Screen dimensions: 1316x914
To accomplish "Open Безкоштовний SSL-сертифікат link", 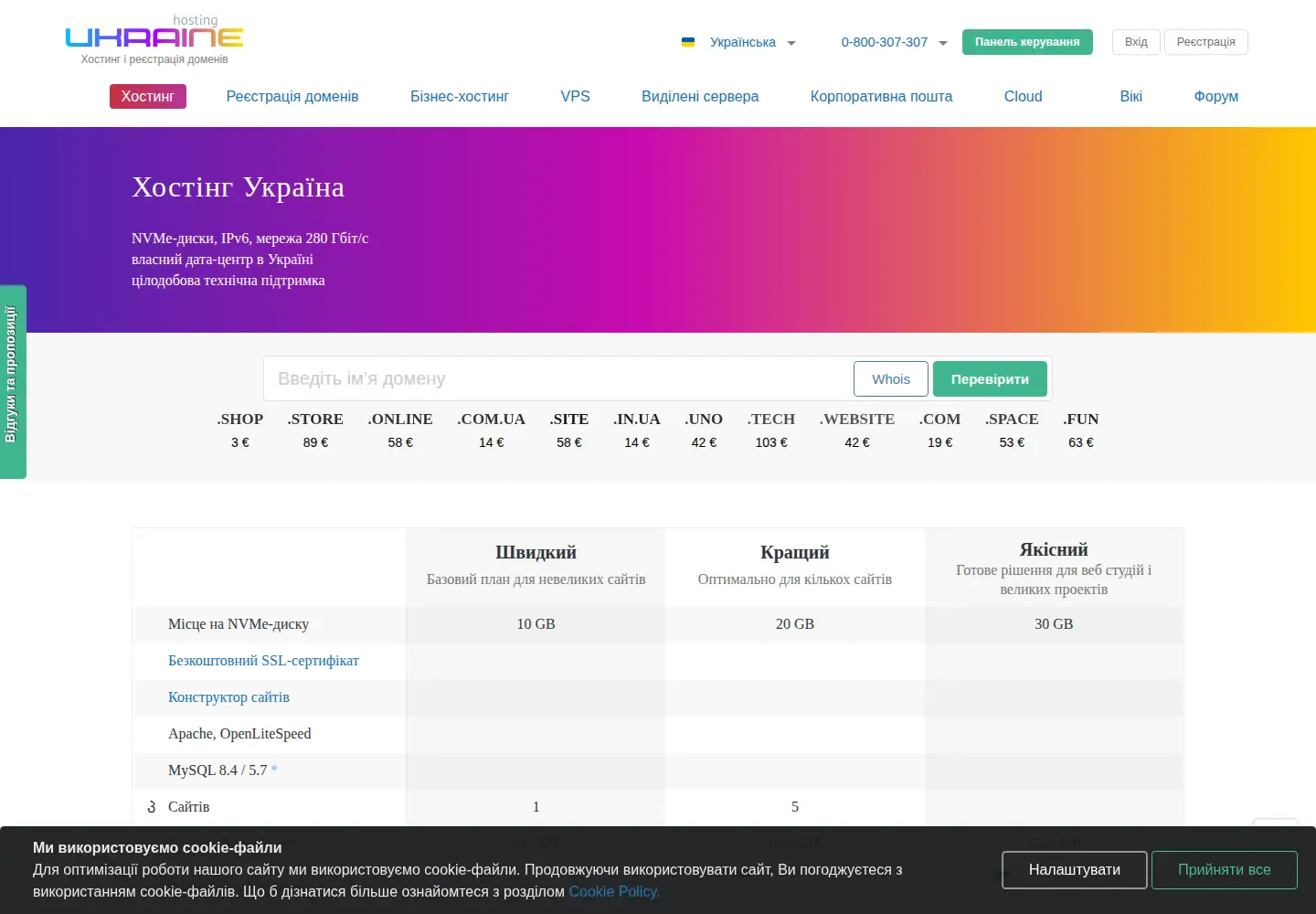I will 263,660.
